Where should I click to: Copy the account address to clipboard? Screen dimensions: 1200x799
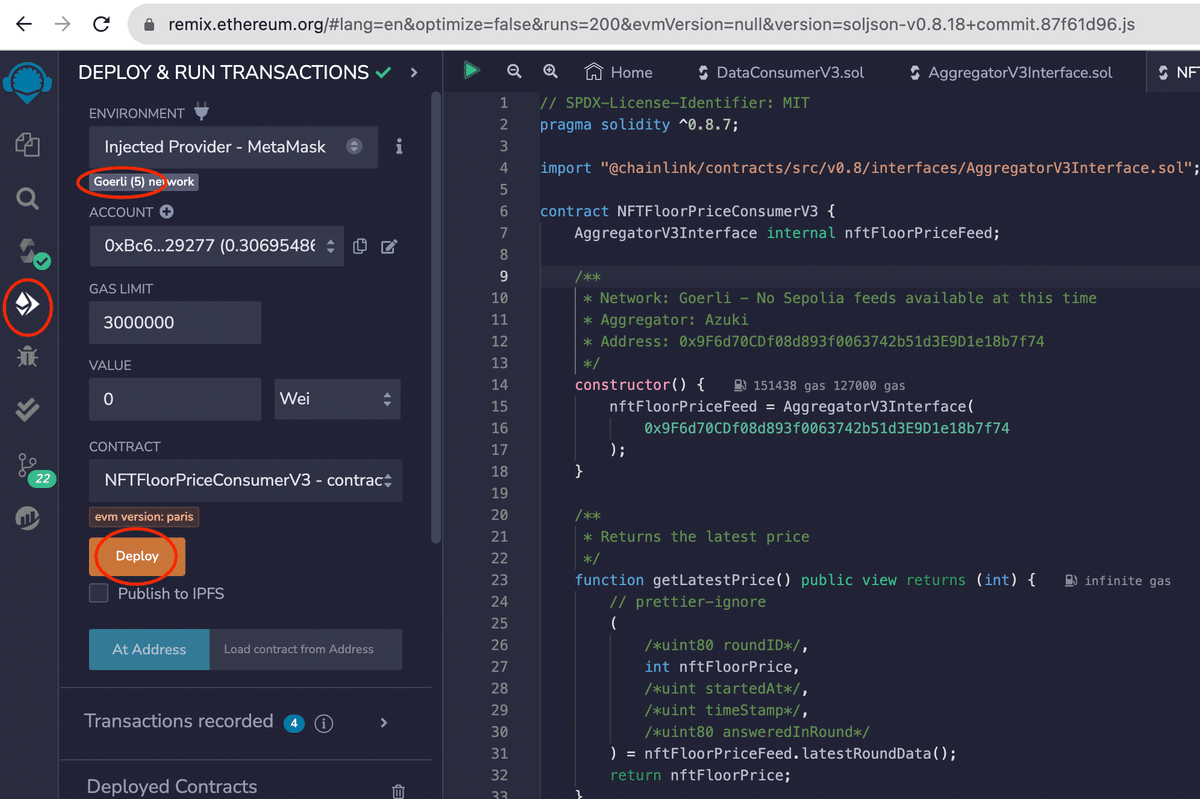(x=360, y=246)
